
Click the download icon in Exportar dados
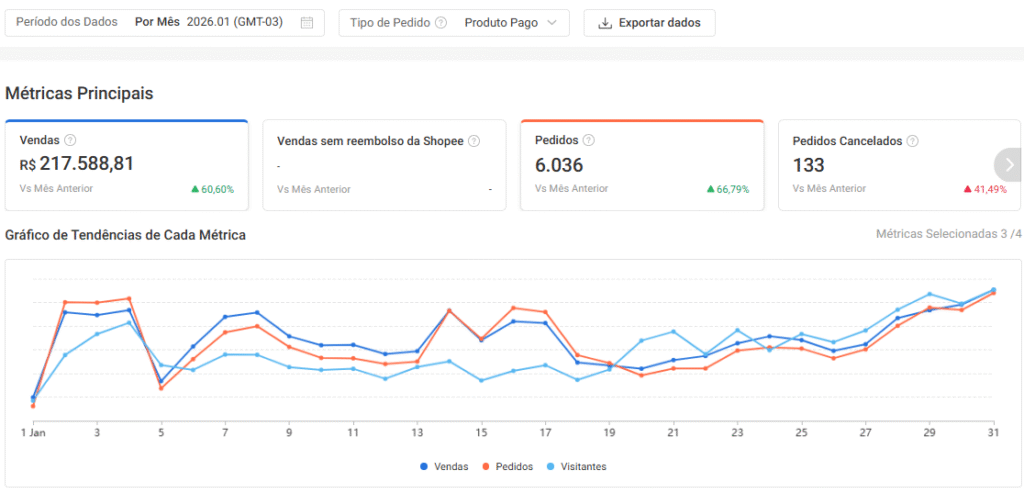[x=604, y=23]
